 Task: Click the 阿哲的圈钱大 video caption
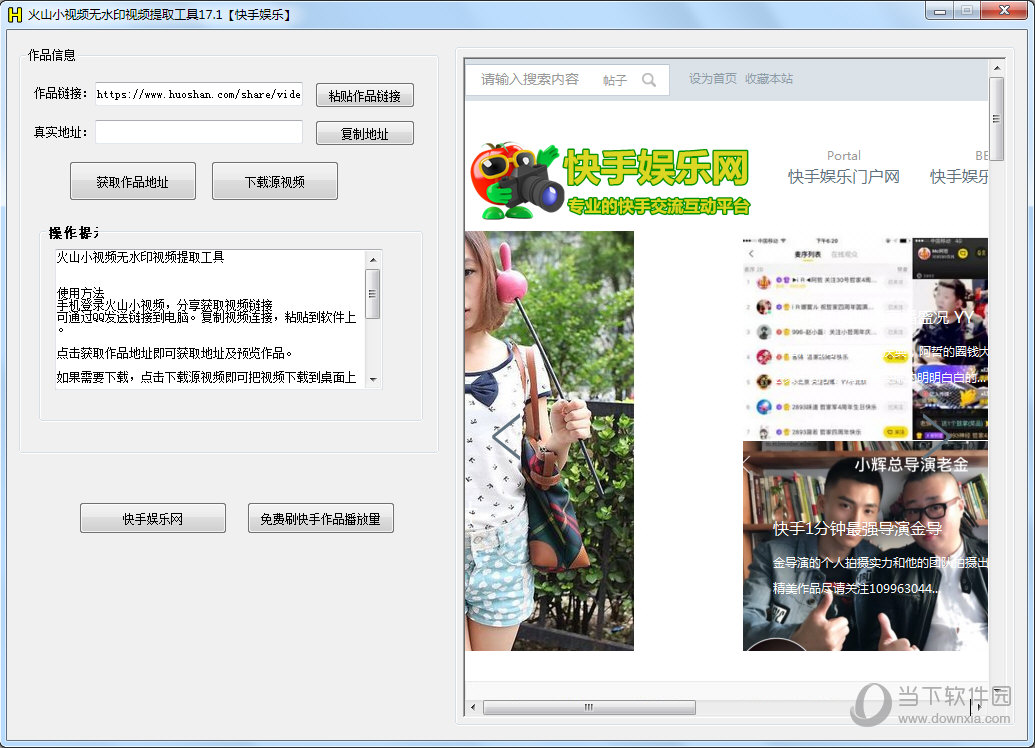coord(953,352)
